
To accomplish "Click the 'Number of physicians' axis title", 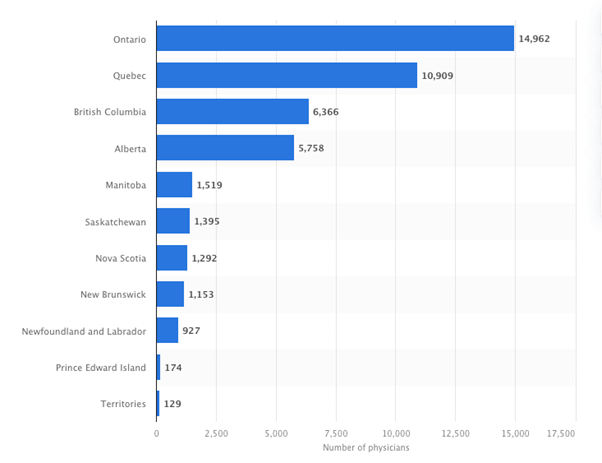I will (x=366, y=447).
